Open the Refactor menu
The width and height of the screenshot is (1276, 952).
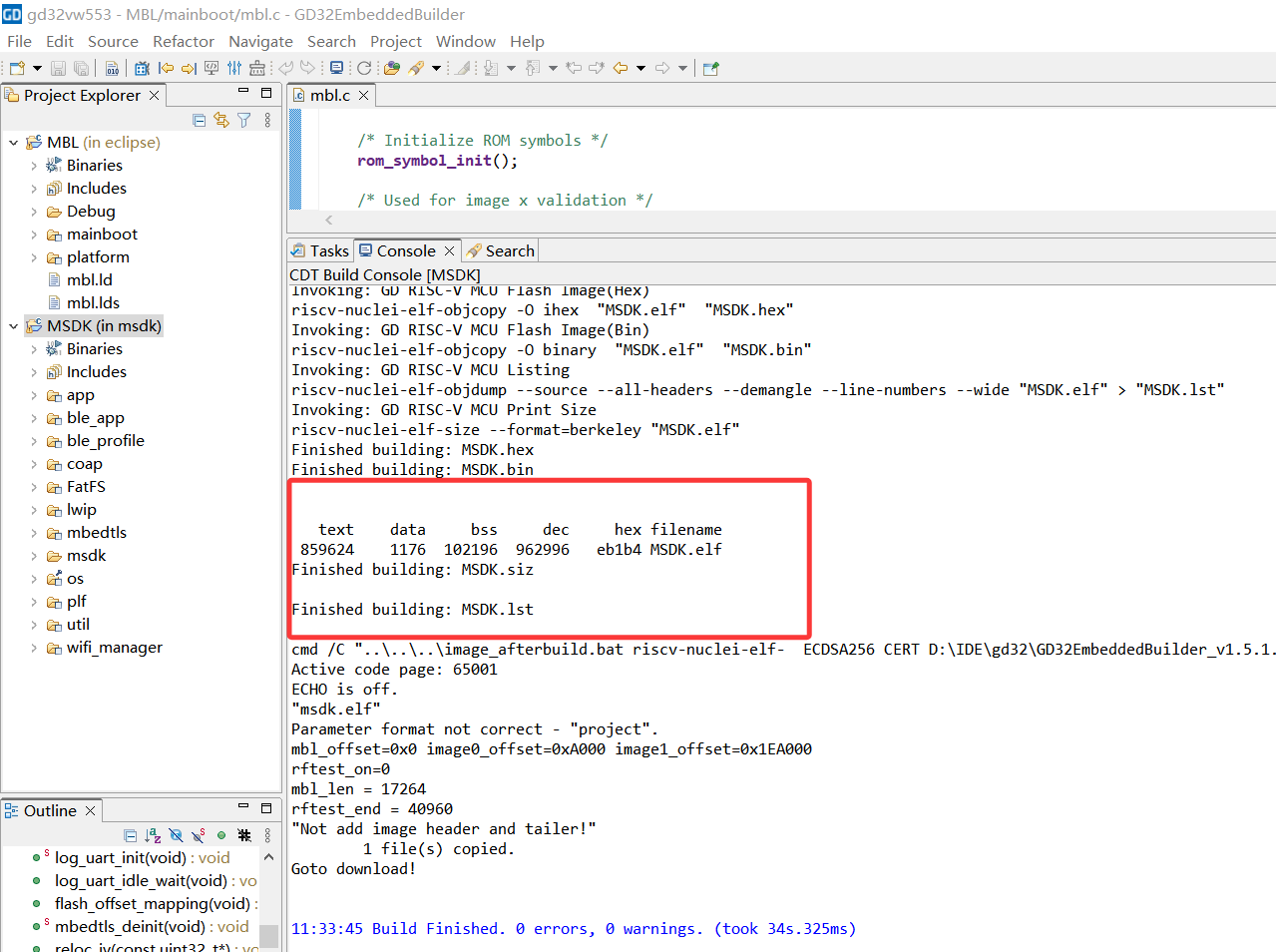point(184,41)
